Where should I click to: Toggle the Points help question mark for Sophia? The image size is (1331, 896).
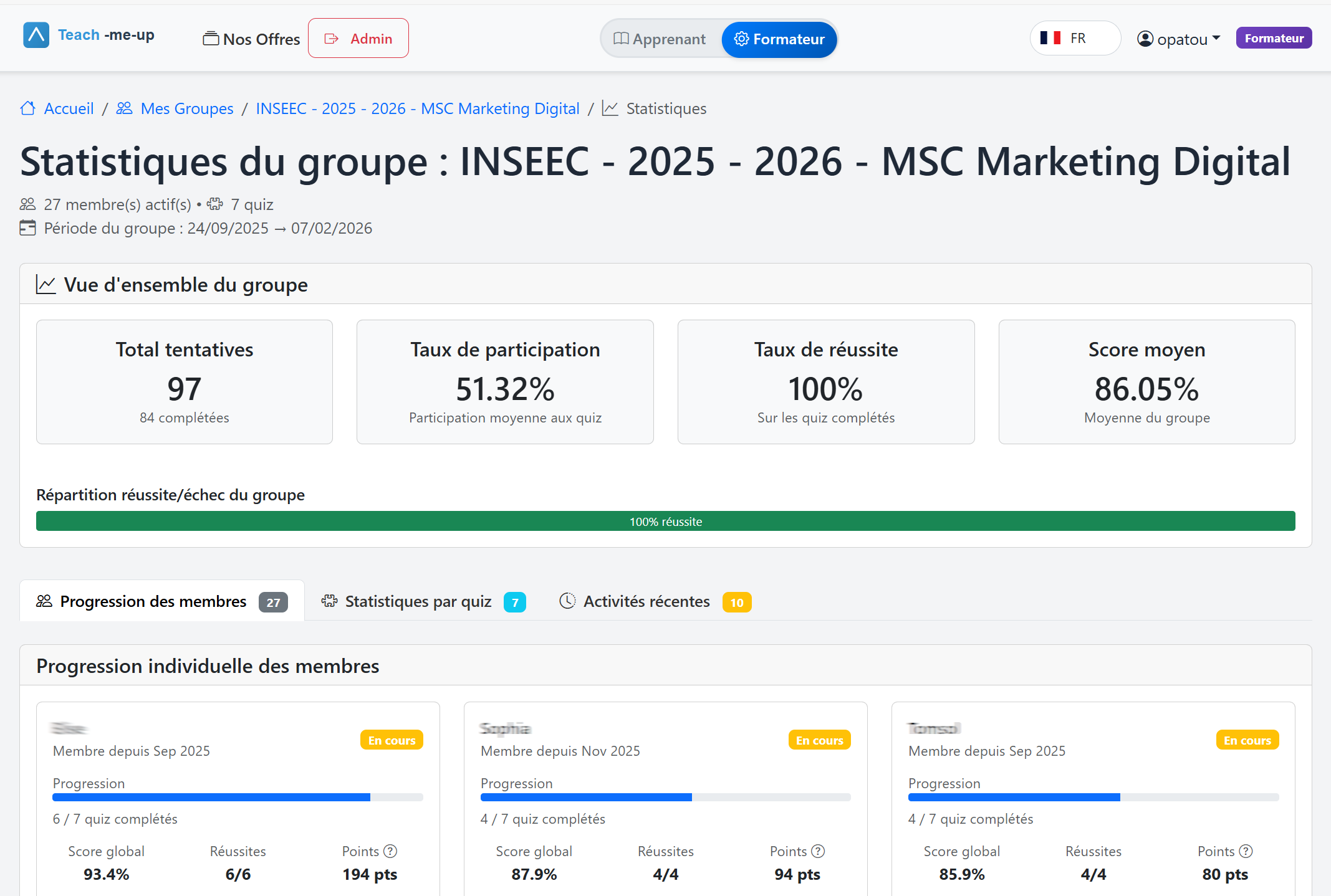coord(819,851)
